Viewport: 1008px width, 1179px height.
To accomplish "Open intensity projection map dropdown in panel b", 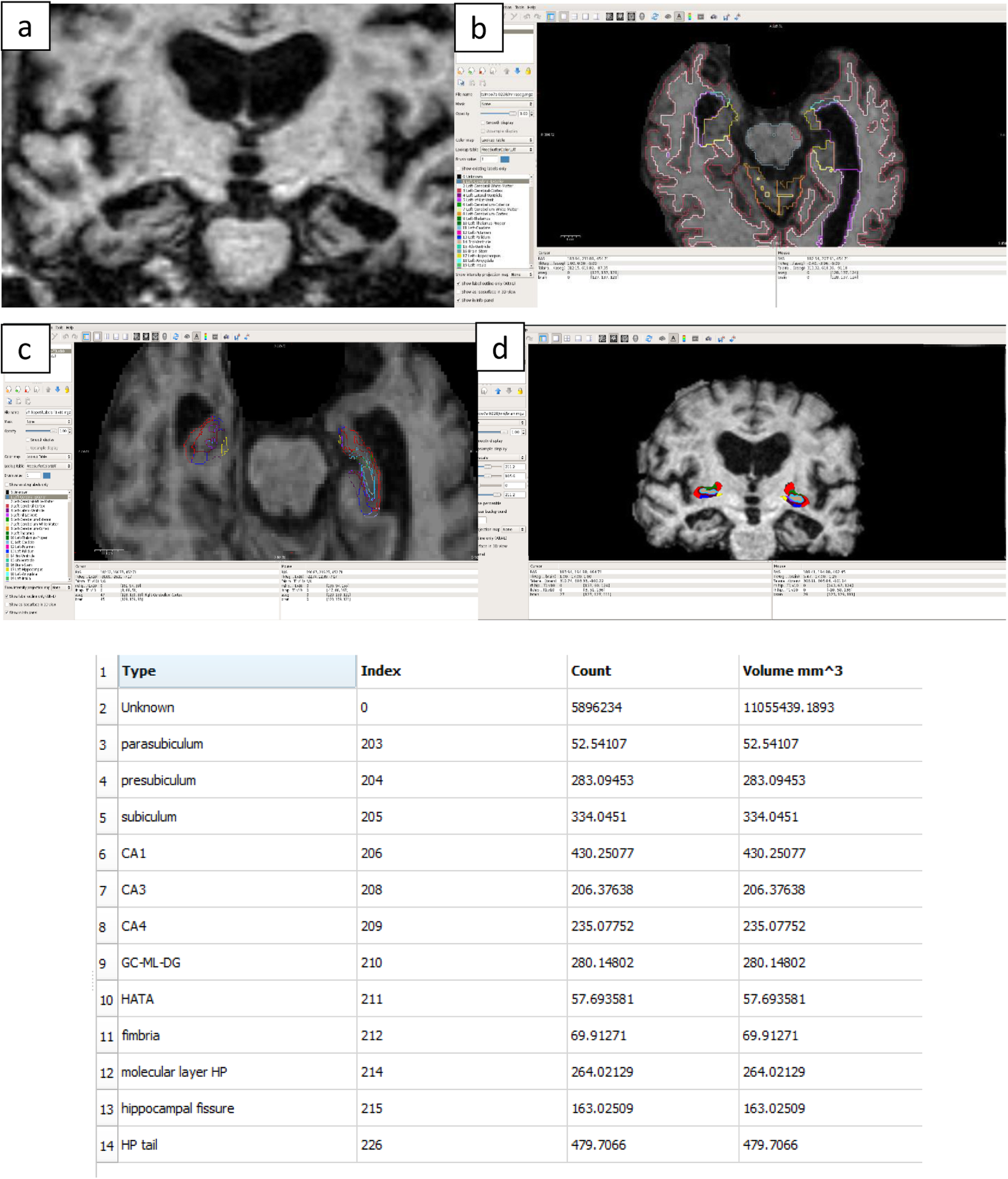I will pos(521,274).
